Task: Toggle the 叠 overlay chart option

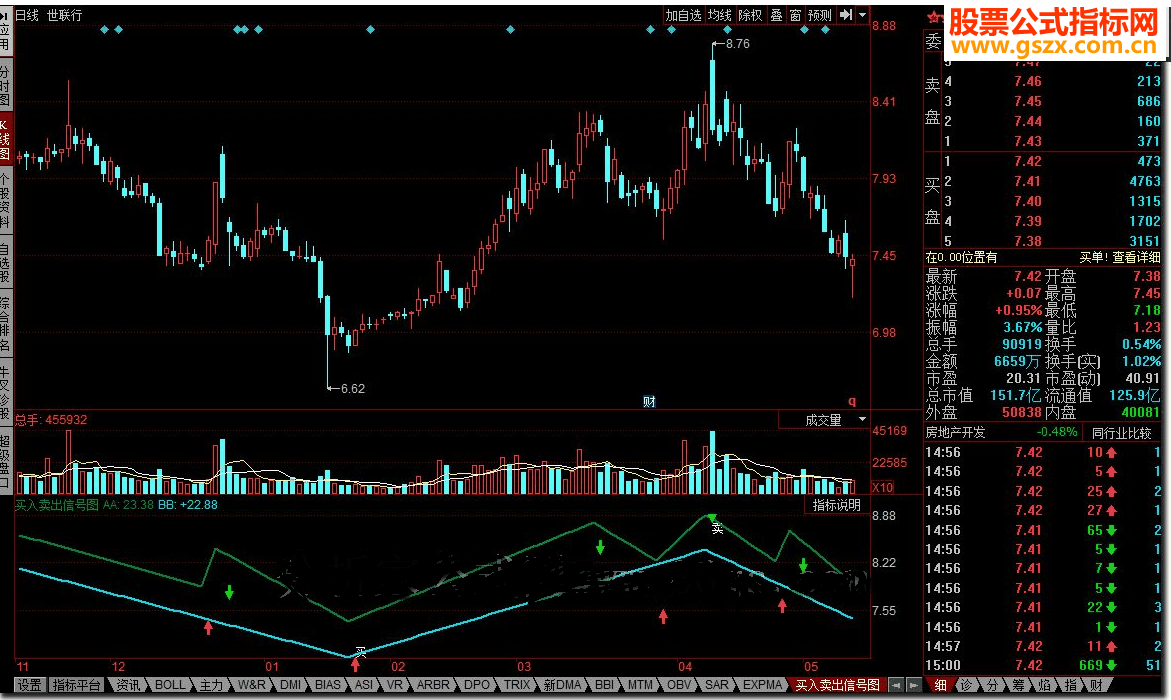Action: pos(777,15)
